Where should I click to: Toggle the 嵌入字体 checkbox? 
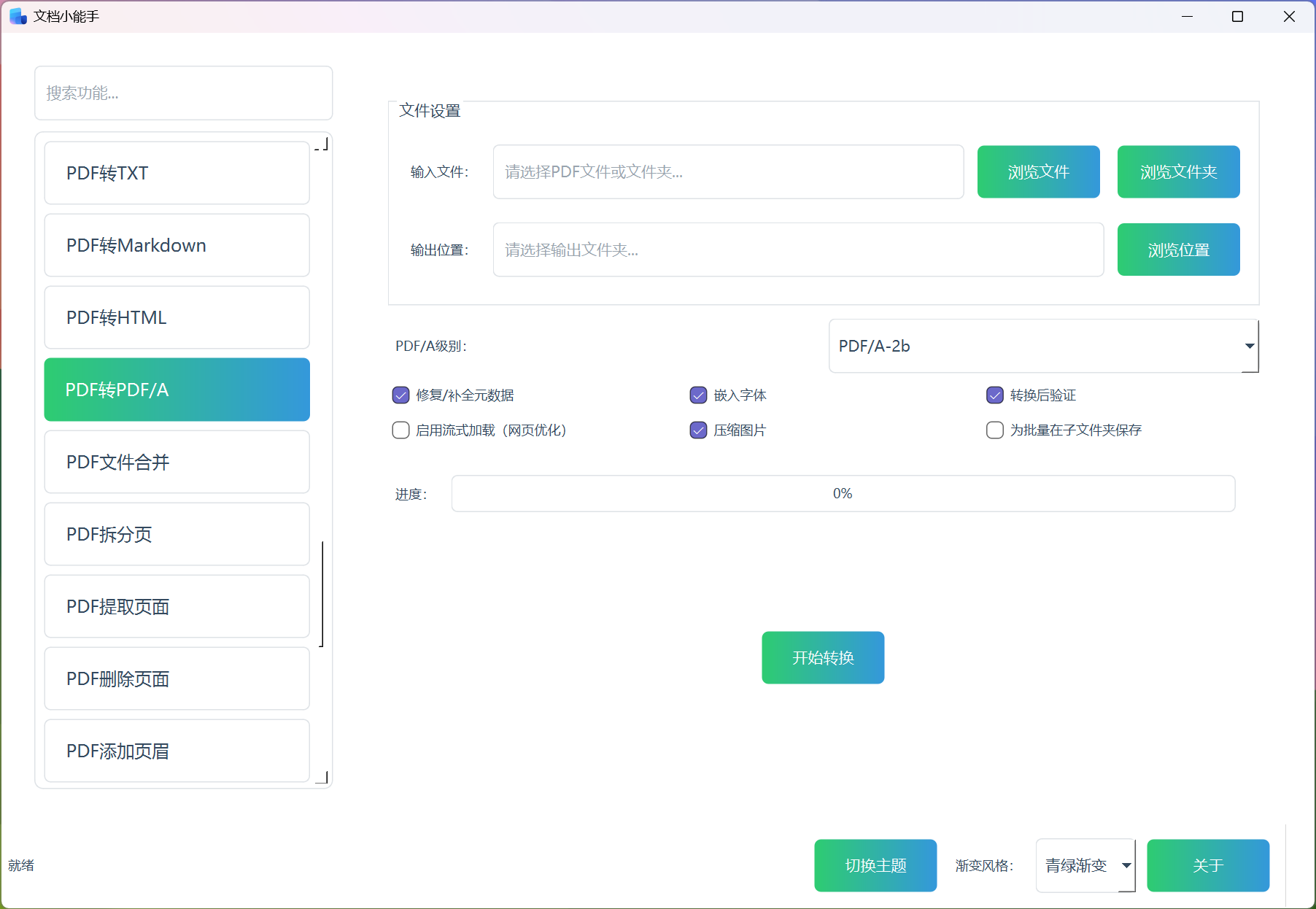pyautogui.click(x=698, y=395)
